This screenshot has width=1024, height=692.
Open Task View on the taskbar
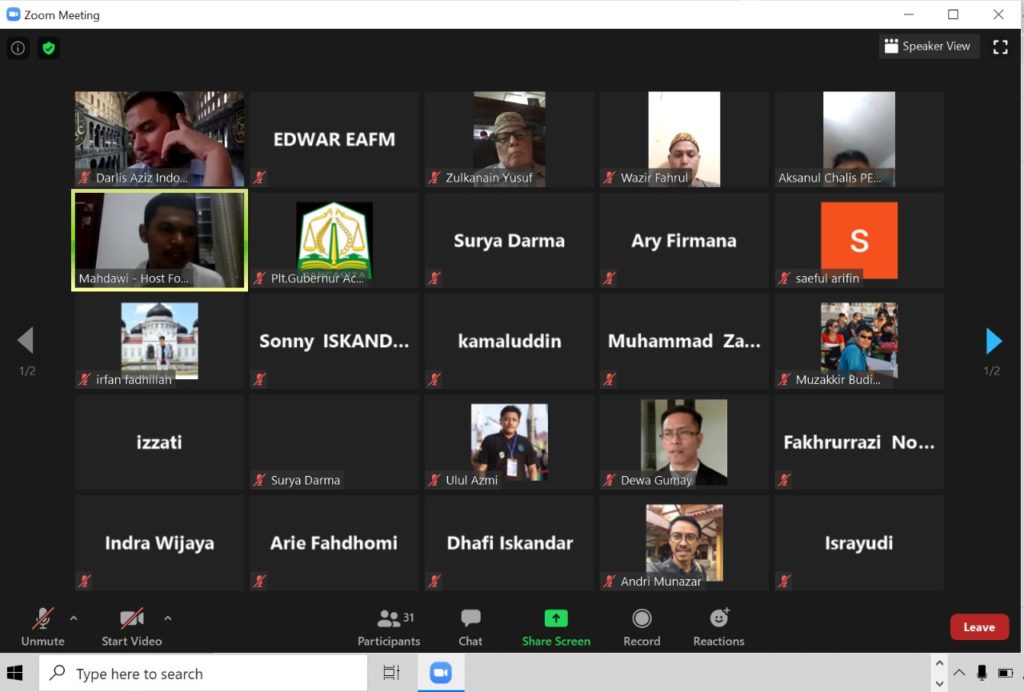(x=392, y=673)
